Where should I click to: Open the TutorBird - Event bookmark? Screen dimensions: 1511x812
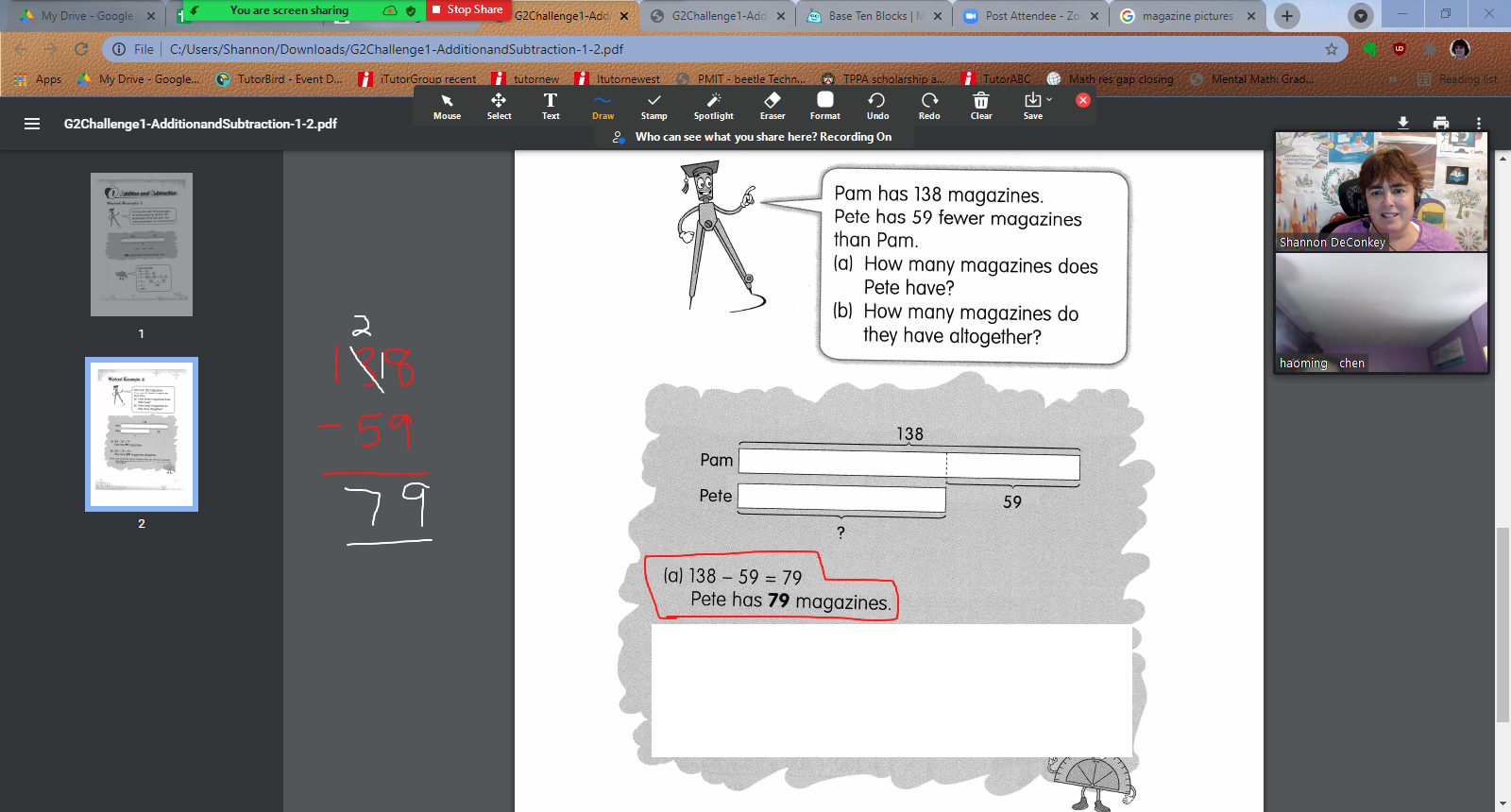point(280,79)
